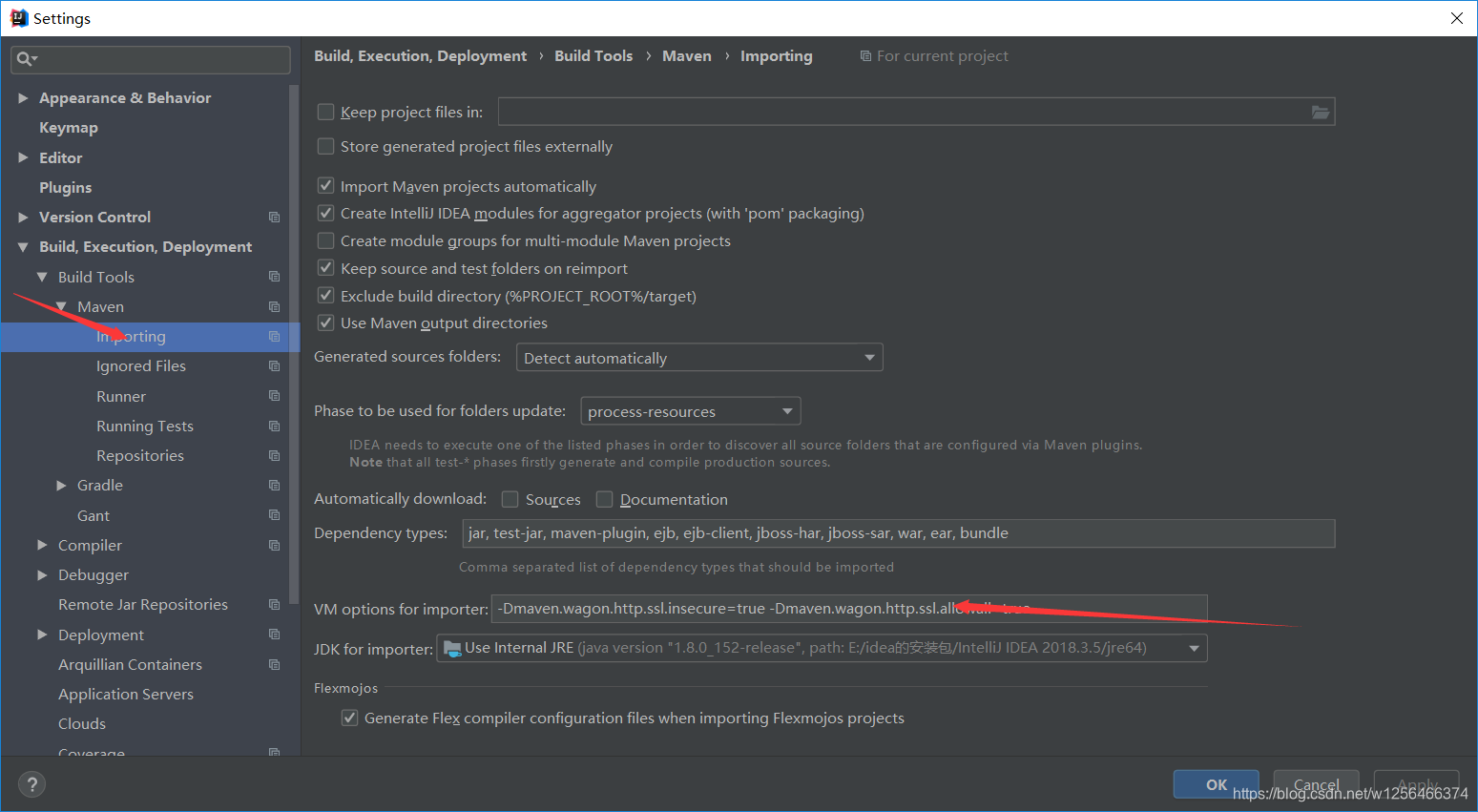Click project-level icon beside Arquillian Containers

tap(274, 664)
